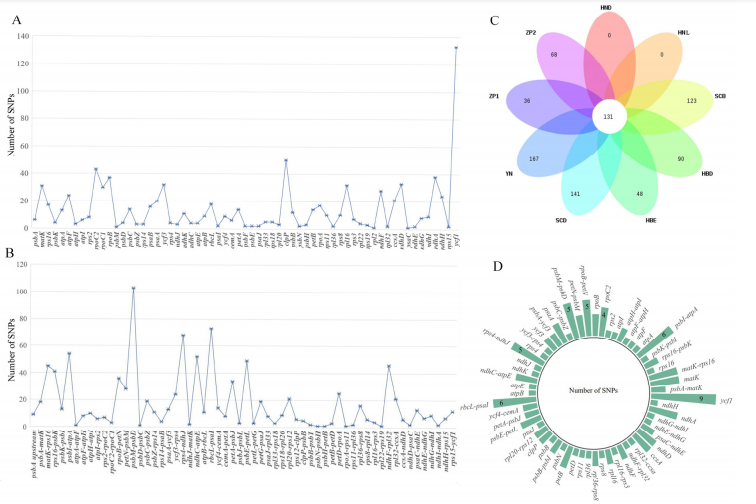Click the YN label of the Venn diagram
The width and height of the screenshot is (756, 504).
click(509, 174)
